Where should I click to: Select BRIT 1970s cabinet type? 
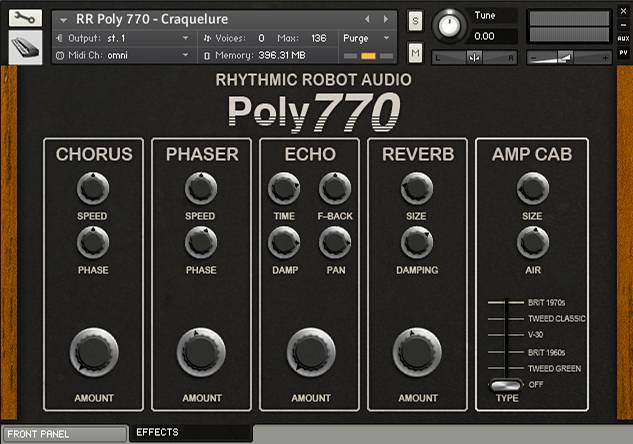[546, 302]
